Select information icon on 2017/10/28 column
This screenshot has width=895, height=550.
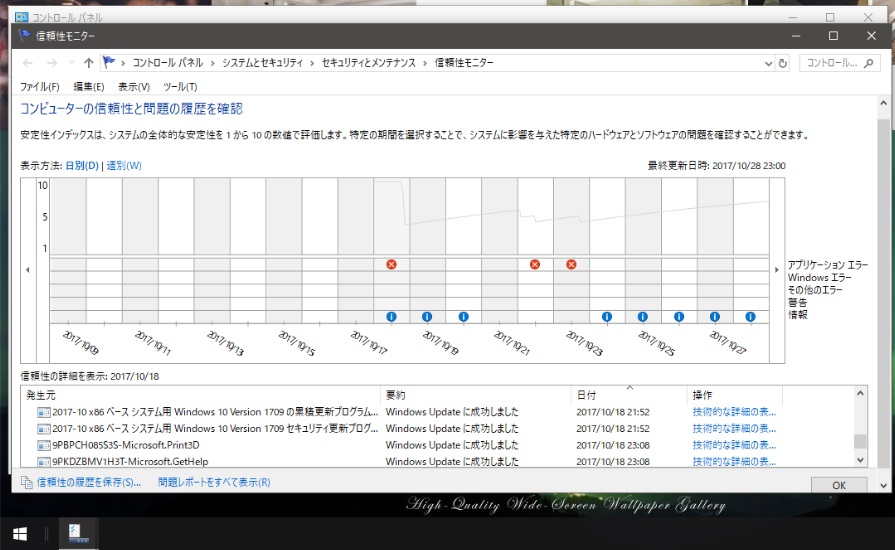click(751, 317)
